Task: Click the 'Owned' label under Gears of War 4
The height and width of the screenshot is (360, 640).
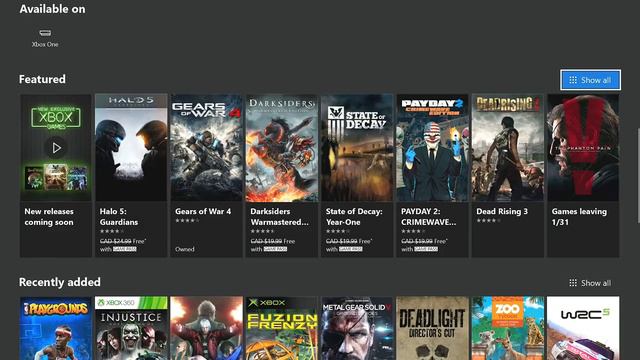Action: pyautogui.click(x=184, y=249)
